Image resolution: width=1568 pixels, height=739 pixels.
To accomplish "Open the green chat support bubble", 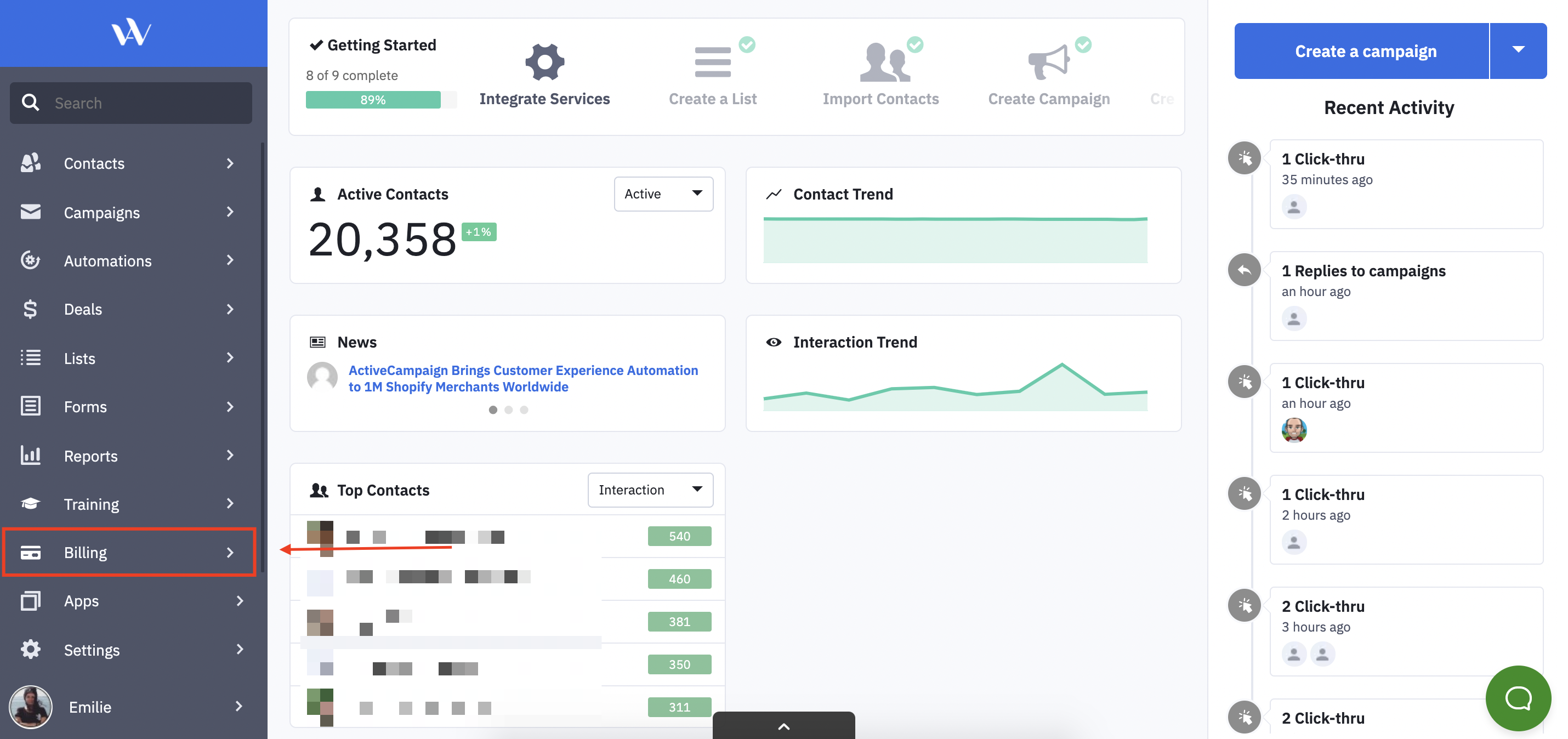I will pyautogui.click(x=1518, y=697).
